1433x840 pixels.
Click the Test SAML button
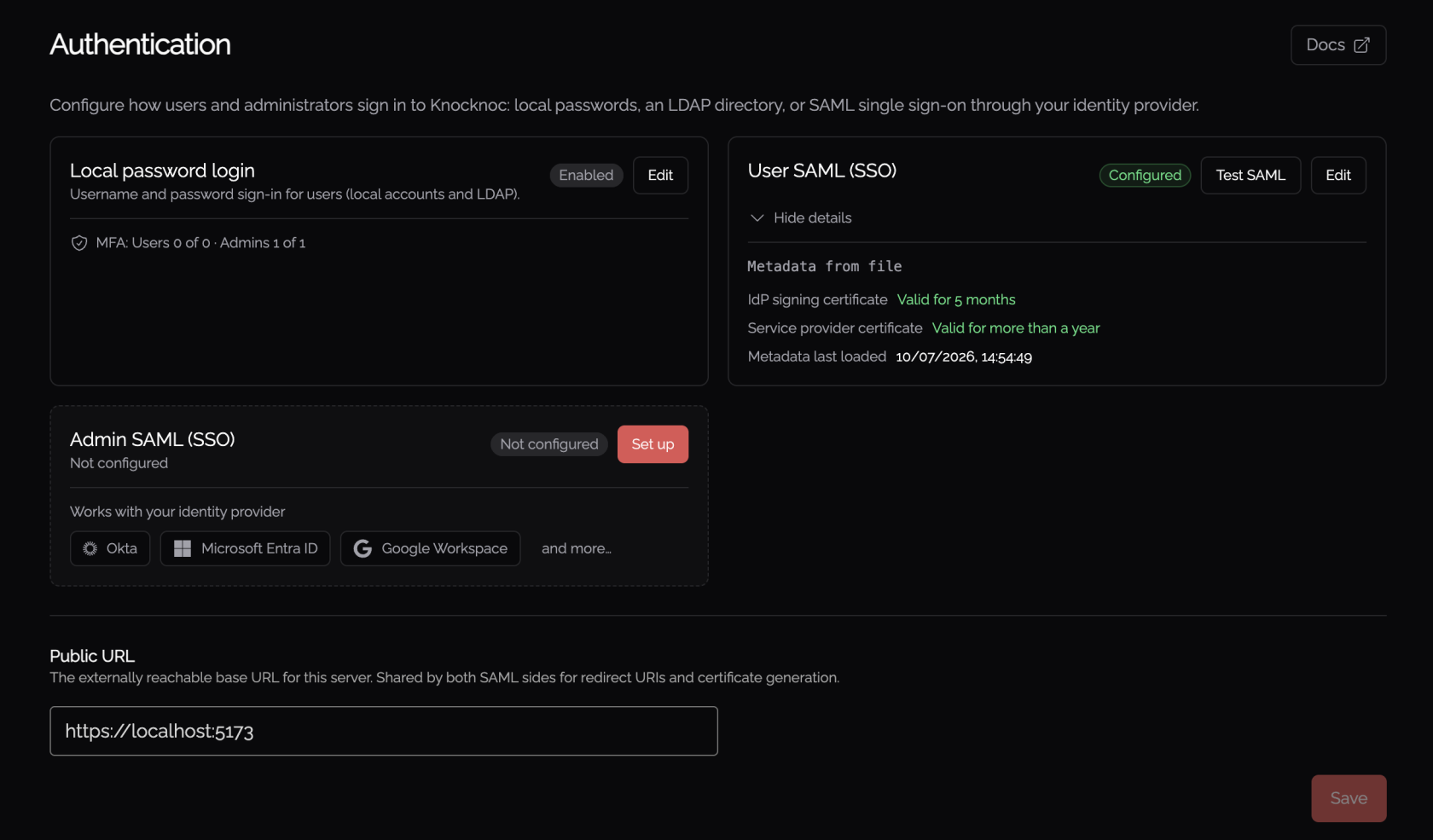tap(1250, 175)
